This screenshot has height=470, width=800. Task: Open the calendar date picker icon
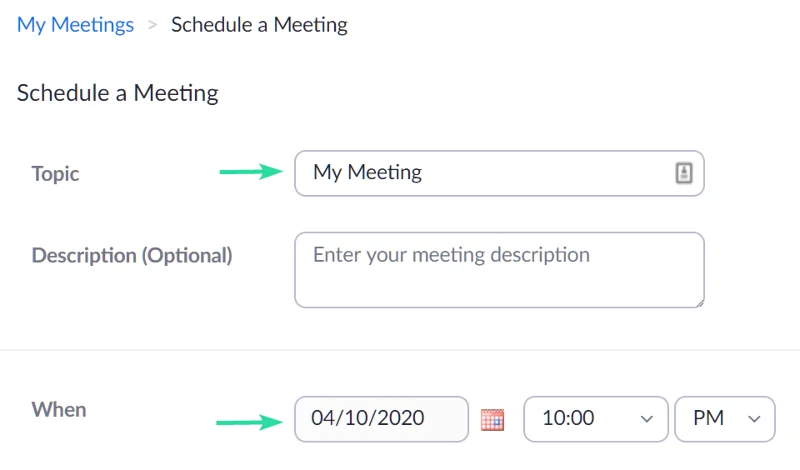(x=492, y=419)
